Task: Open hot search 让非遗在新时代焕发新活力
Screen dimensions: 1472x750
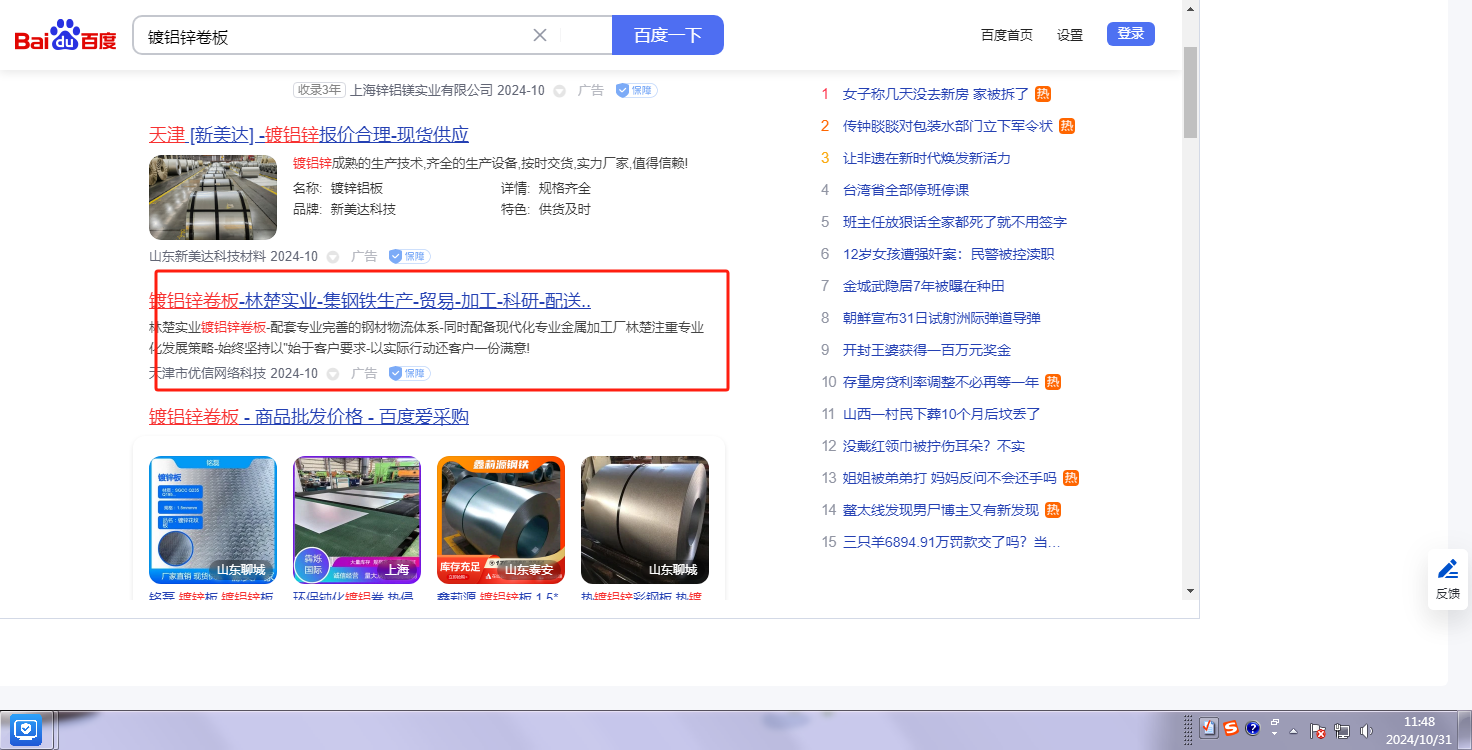Action: (927, 158)
